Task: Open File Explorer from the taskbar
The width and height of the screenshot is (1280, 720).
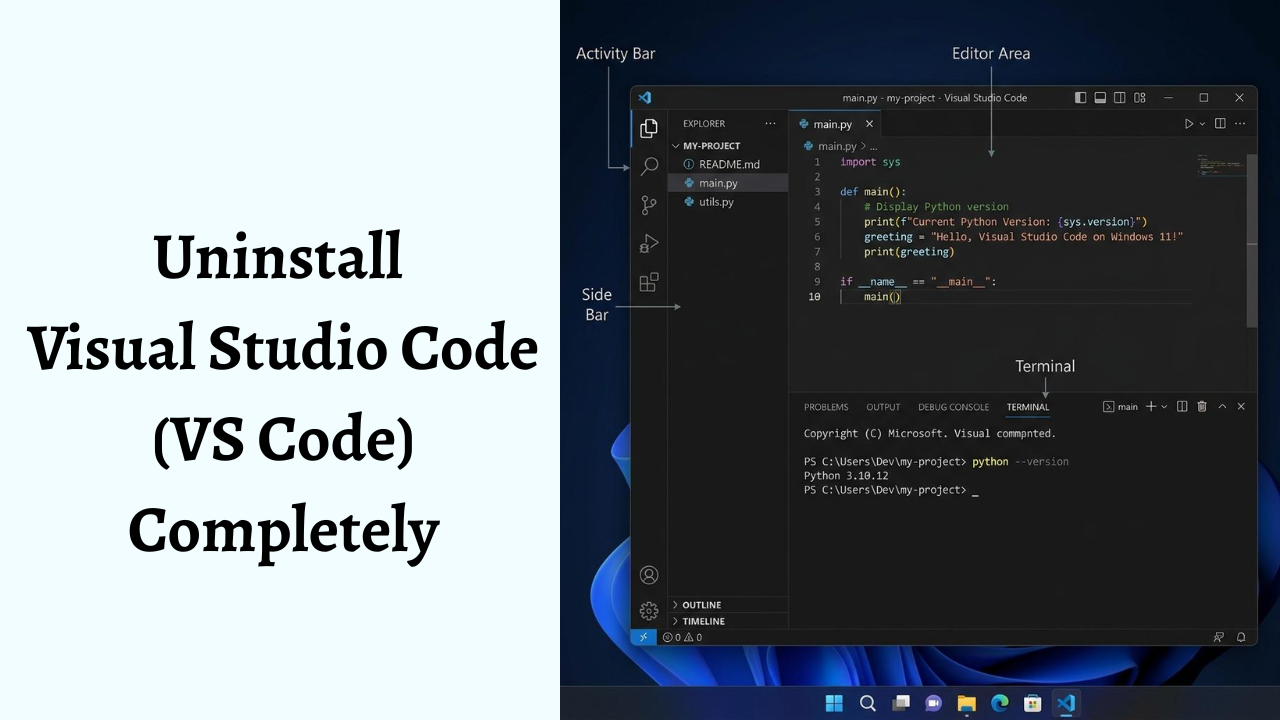Action: pos(966,703)
